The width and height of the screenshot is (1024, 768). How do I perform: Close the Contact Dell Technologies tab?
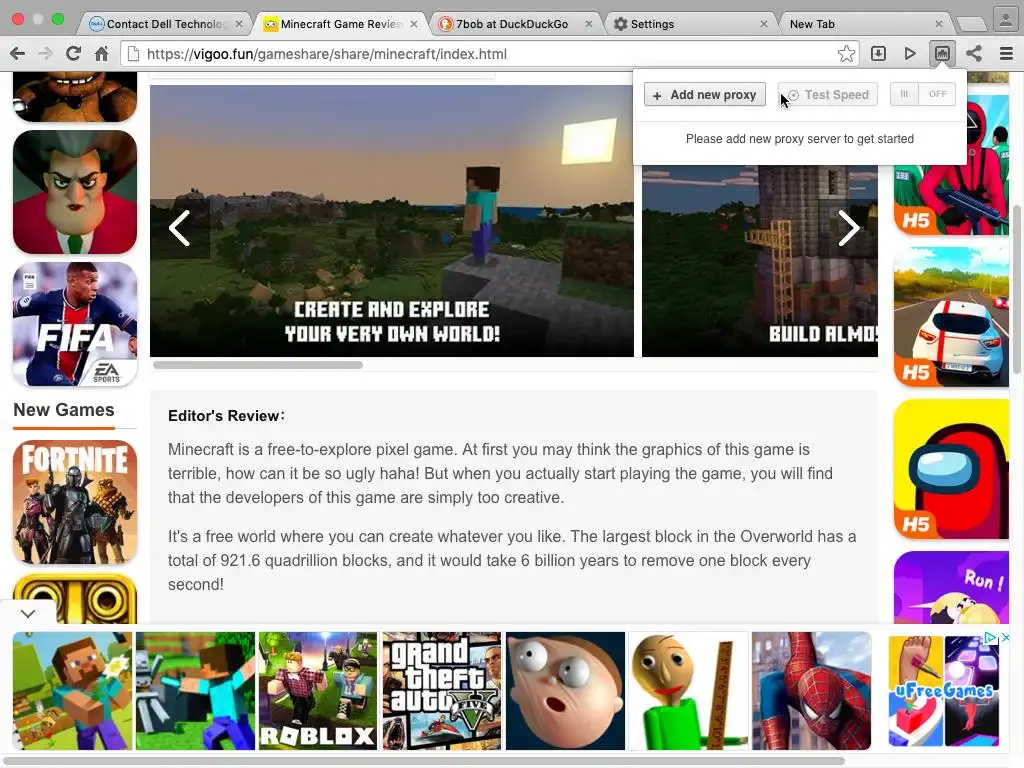point(239,24)
